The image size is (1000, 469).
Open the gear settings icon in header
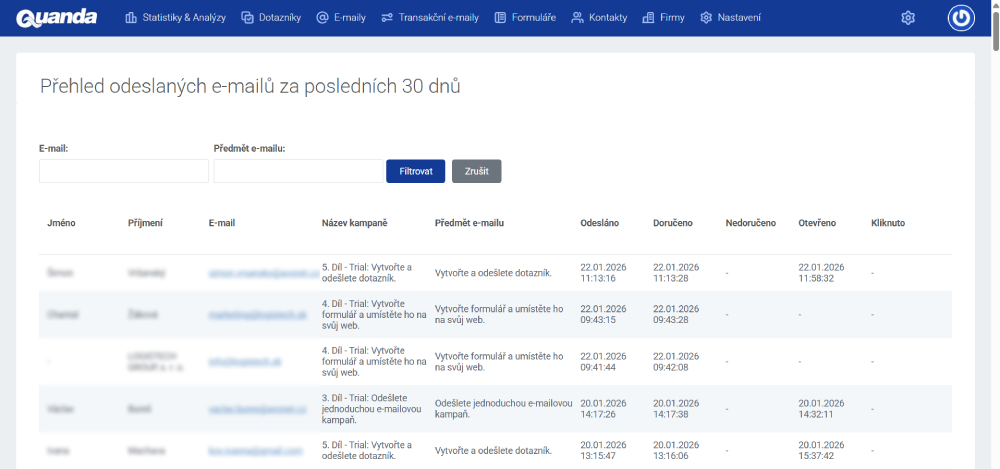point(908,18)
